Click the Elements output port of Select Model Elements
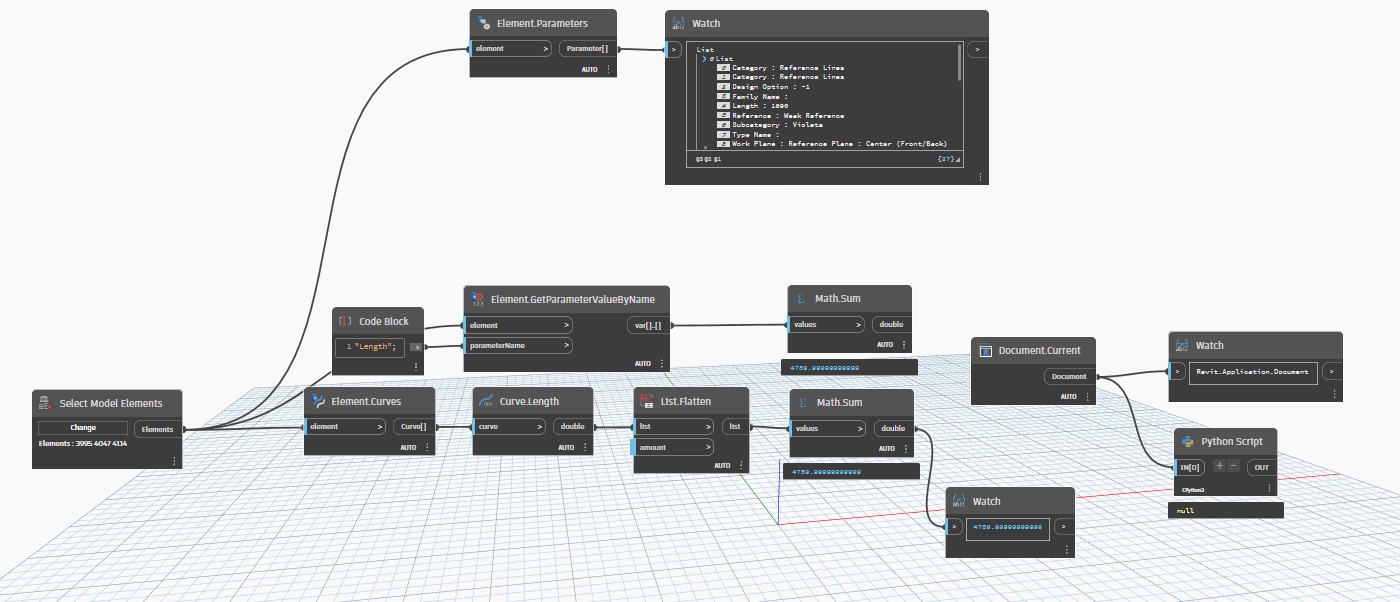 click(x=158, y=429)
